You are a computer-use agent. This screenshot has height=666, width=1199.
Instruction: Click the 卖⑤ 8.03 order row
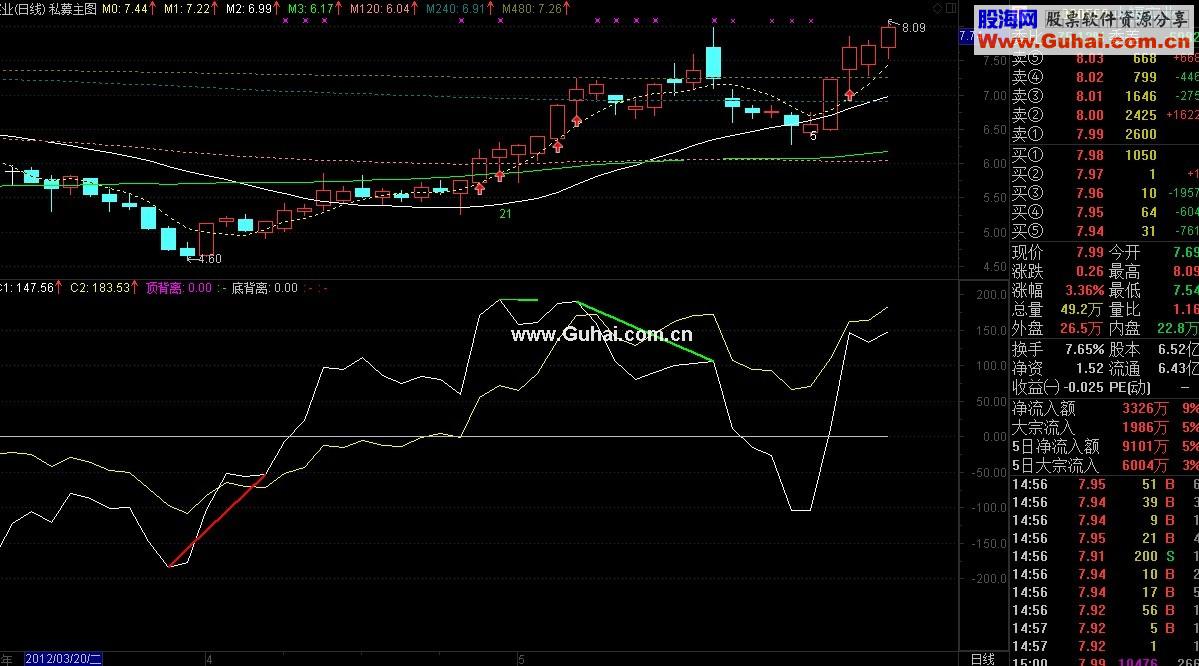tap(1104, 59)
